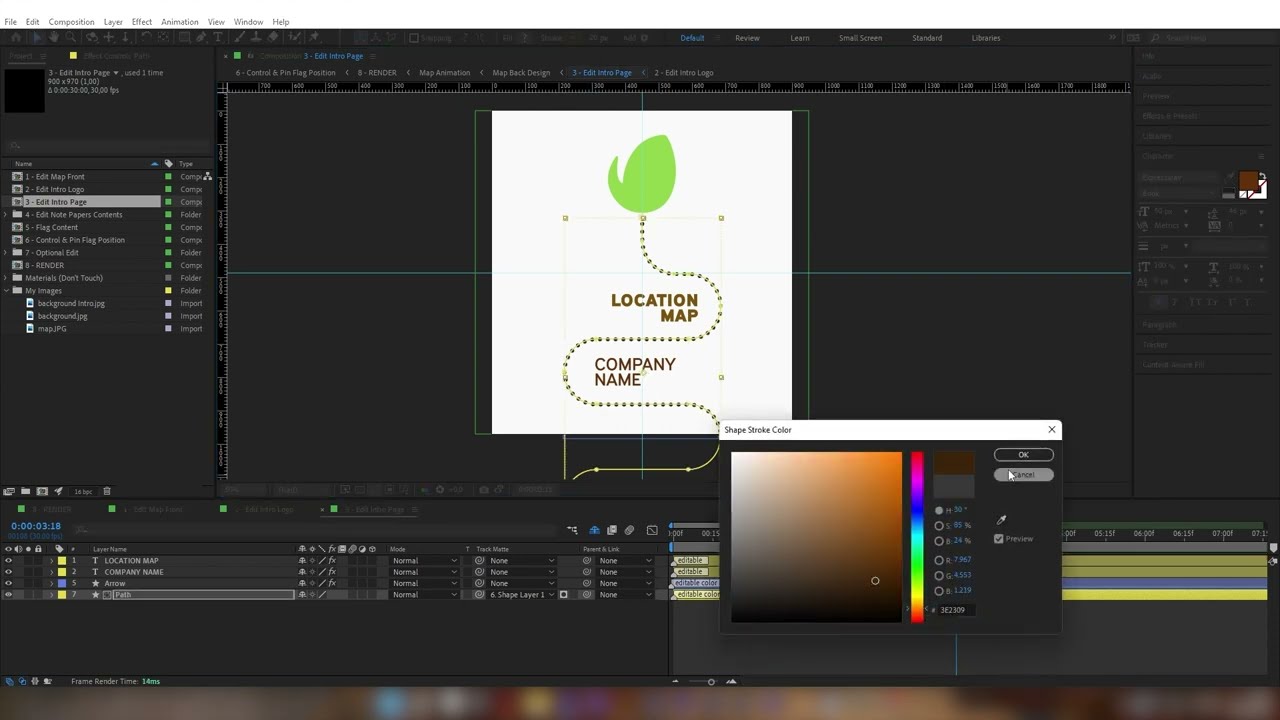
Task: Select the R red radio button
Action: click(939, 561)
